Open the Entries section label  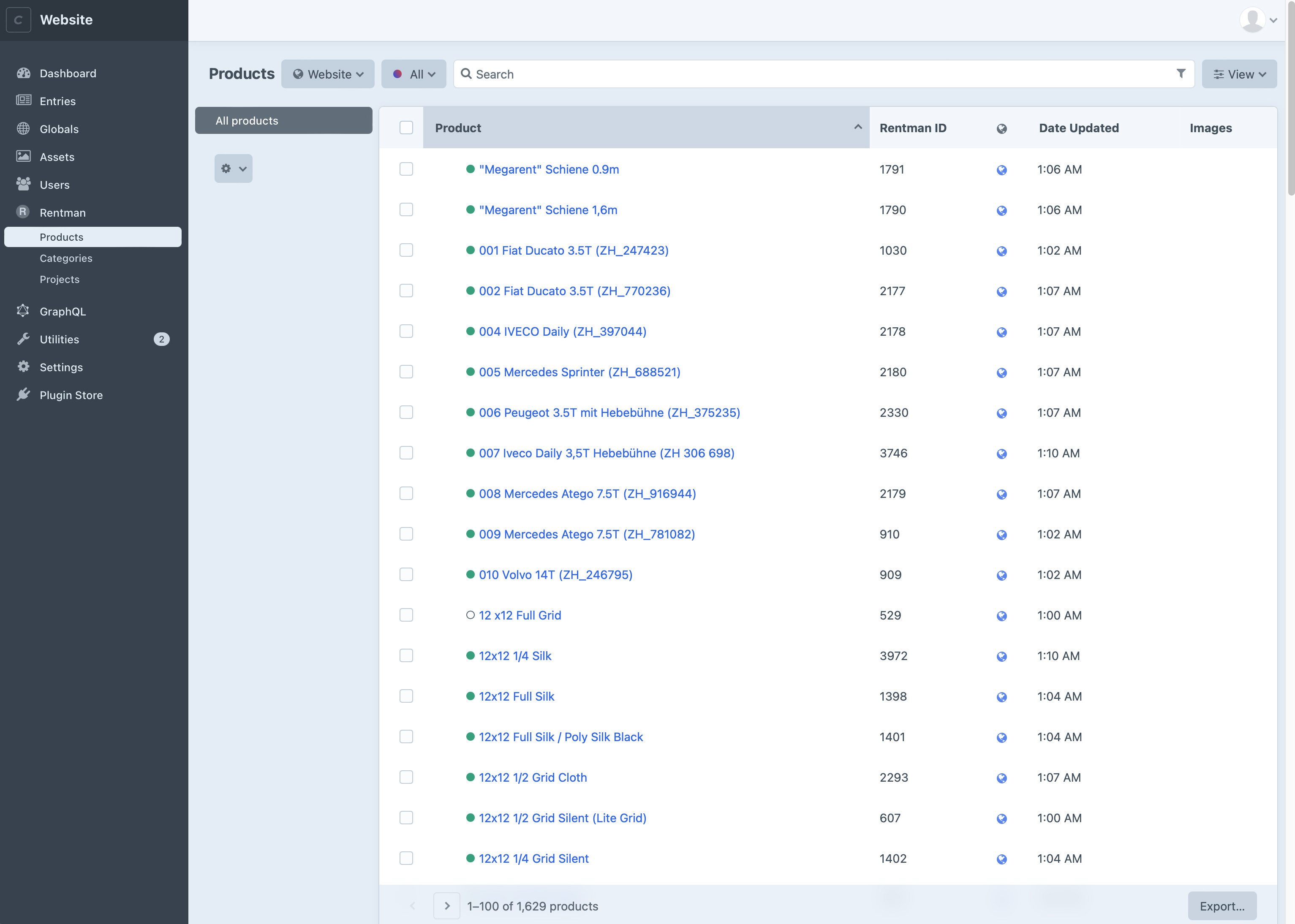click(57, 101)
